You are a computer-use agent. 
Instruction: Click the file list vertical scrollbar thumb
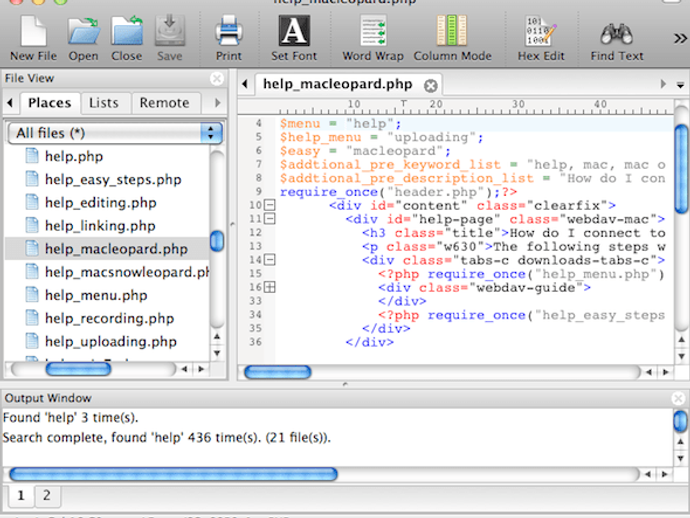[217, 241]
